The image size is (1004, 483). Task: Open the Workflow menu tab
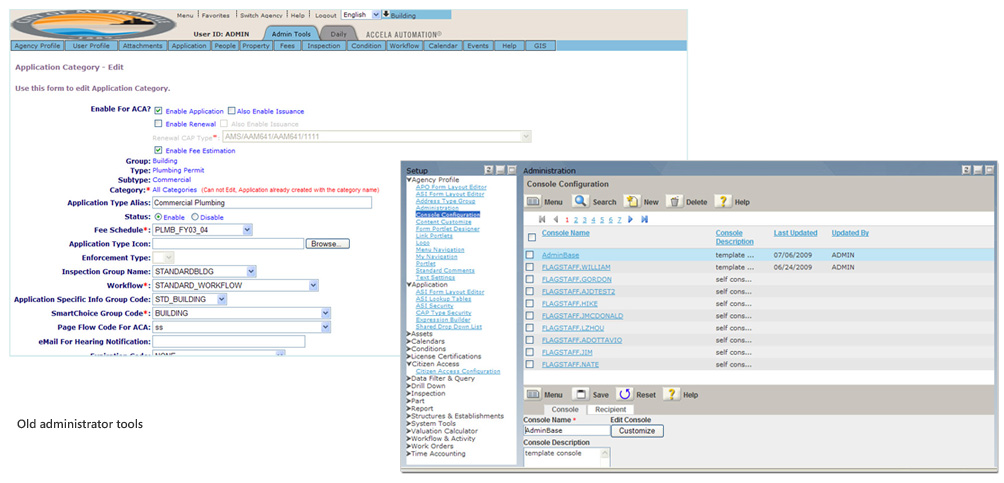(404, 46)
